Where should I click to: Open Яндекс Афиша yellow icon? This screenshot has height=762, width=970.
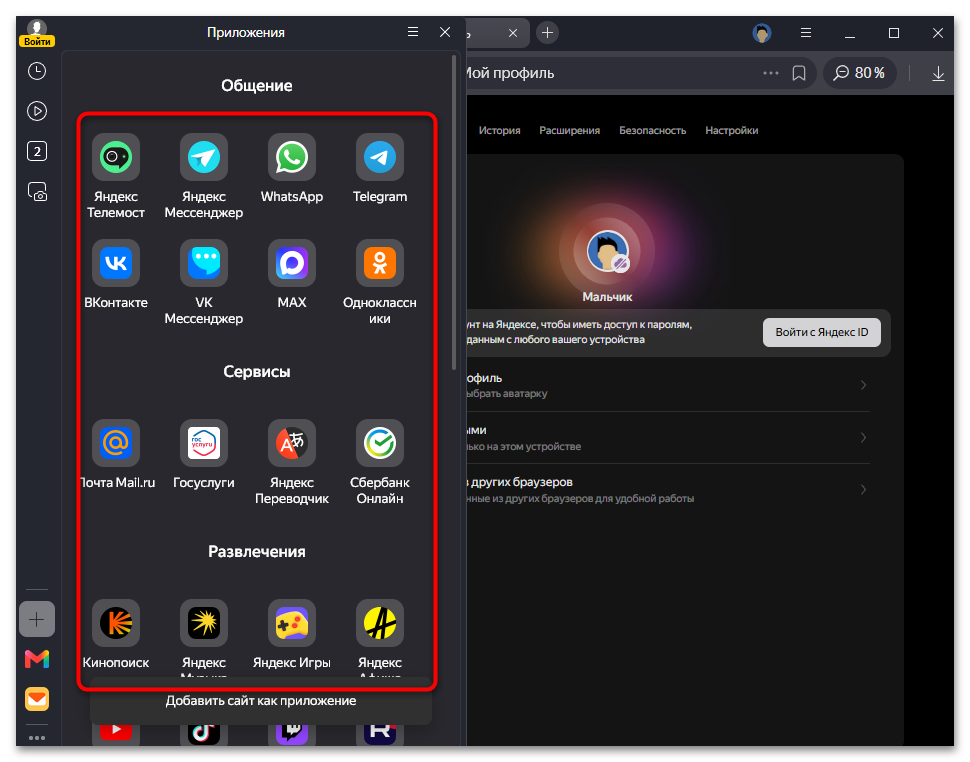coord(379,623)
